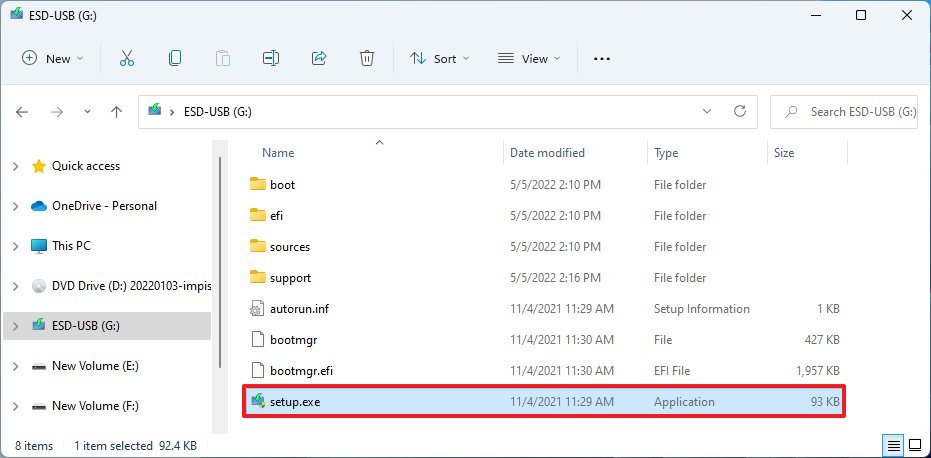Navigate up one folder level arrow
The height and width of the screenshot is (458, 931).
point(116,112)
